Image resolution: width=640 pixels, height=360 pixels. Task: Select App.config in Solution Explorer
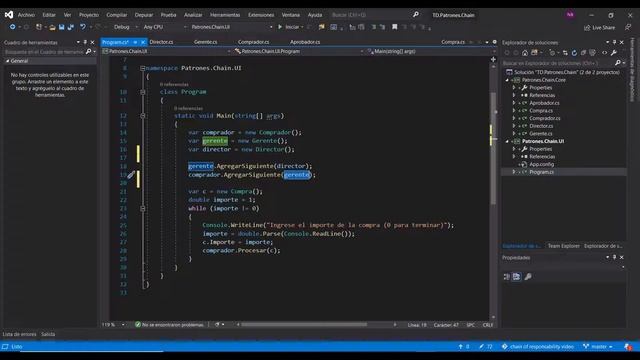click(541, 164)
